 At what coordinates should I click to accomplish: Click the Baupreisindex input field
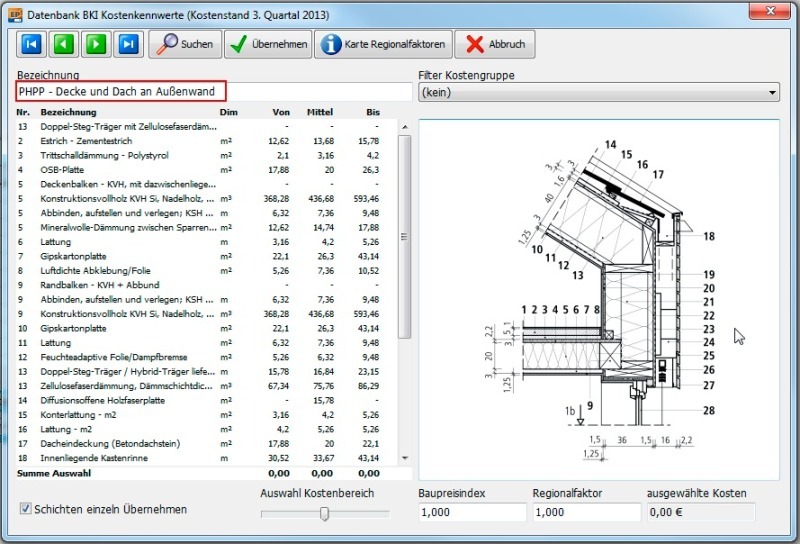point(471,512)
